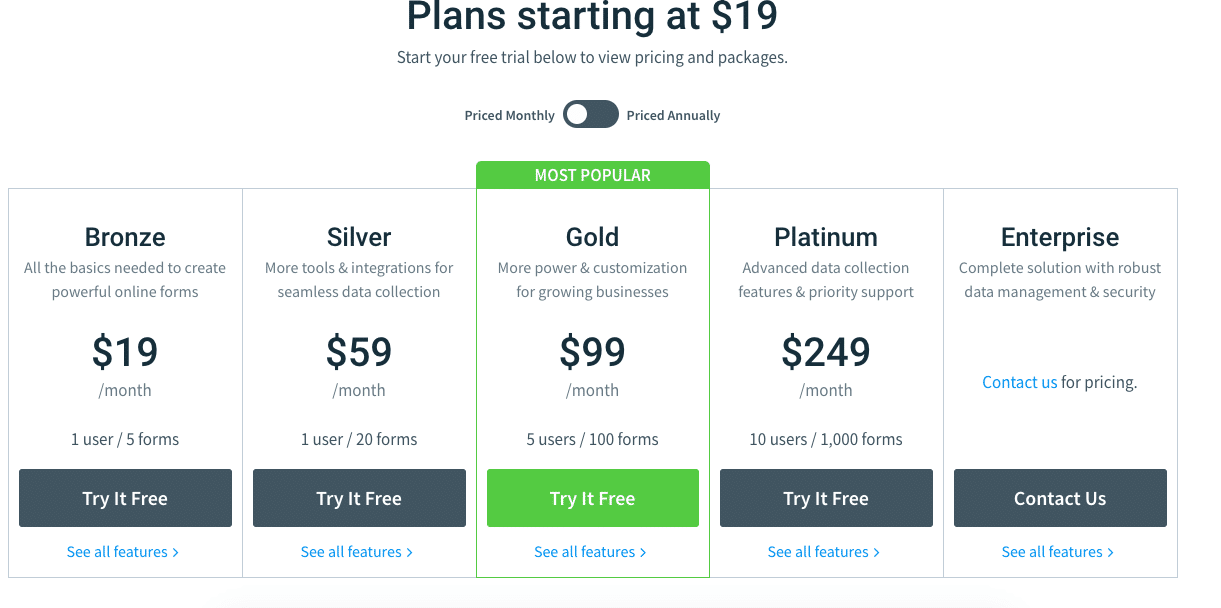Start the Platinum plan free trial
The height and width of the screenshot is (608, 1221).
826,498
